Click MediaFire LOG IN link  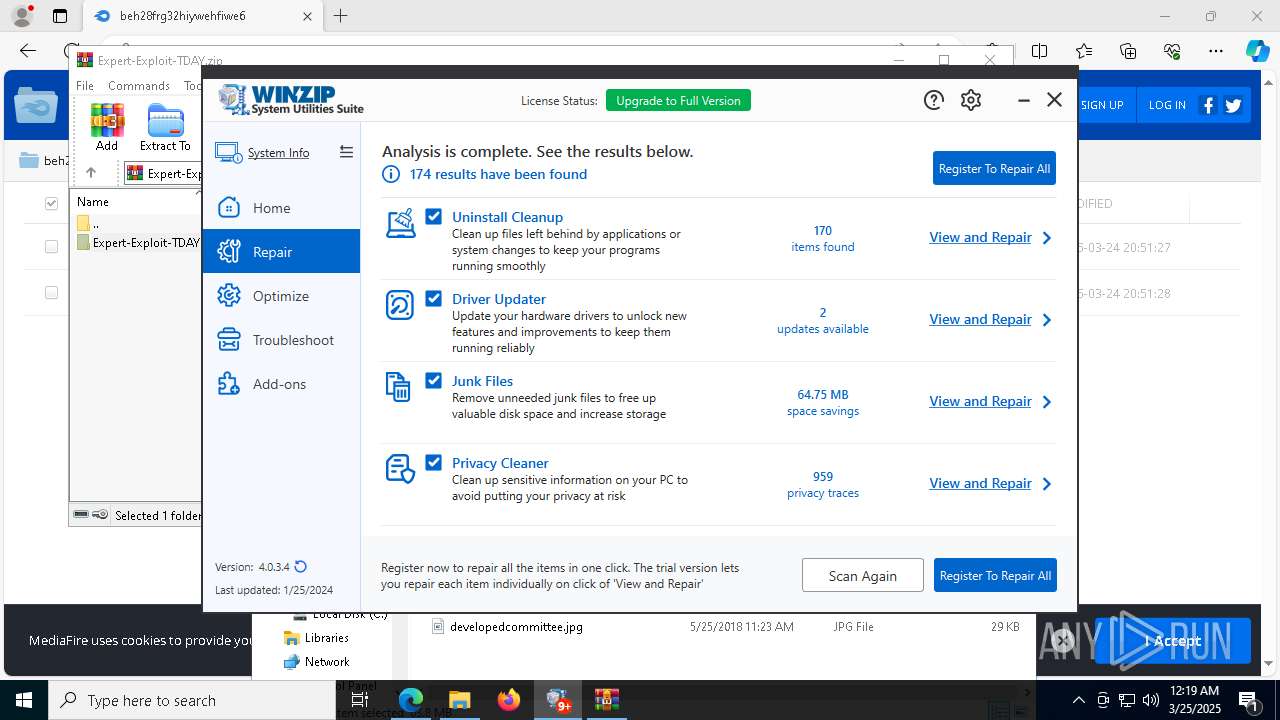[1167, 105]
